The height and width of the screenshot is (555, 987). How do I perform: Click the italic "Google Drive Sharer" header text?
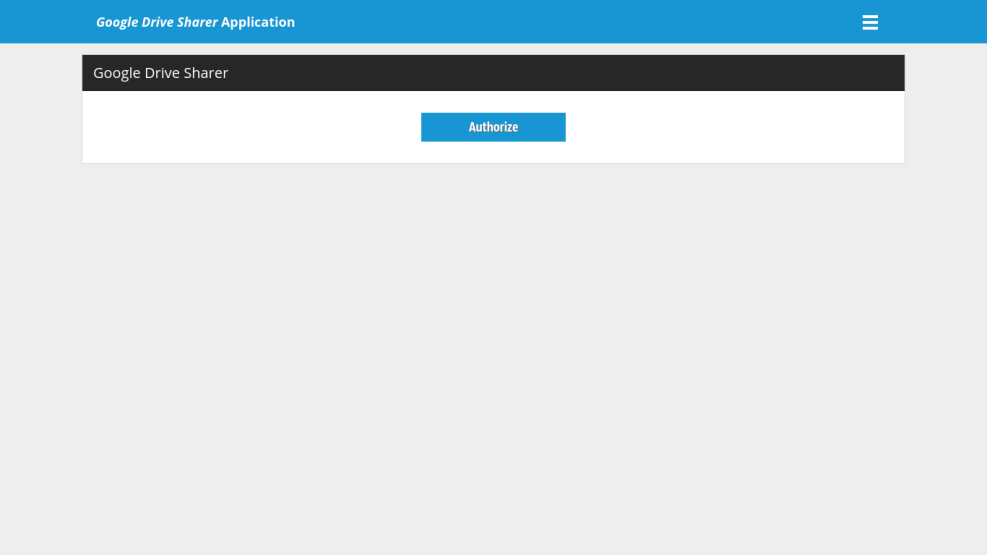point(156,22)
